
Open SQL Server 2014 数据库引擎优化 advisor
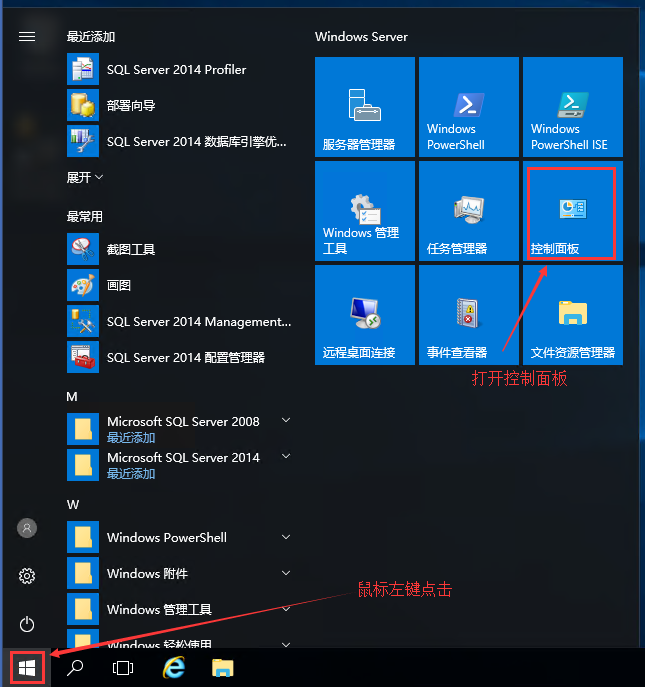coord(180,141)
